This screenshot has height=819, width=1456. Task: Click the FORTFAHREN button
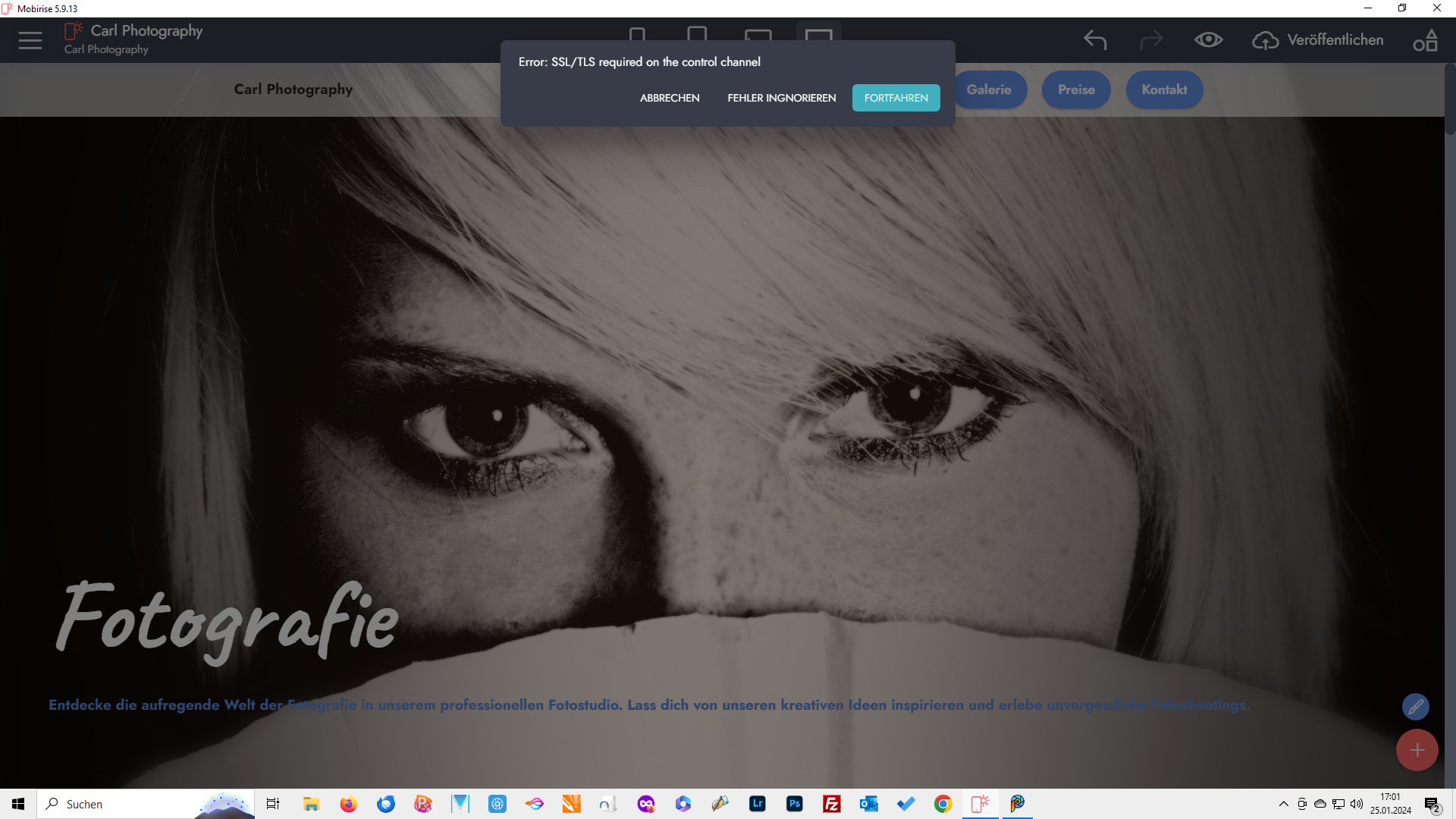pos(896,98)
